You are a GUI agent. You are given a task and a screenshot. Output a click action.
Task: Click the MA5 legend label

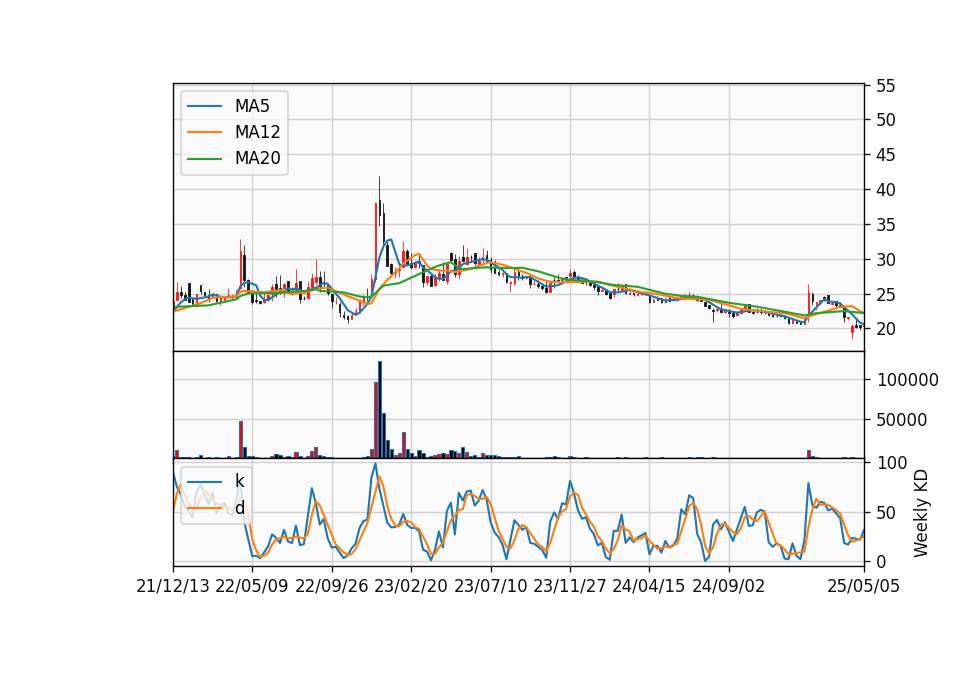(252, 106)
